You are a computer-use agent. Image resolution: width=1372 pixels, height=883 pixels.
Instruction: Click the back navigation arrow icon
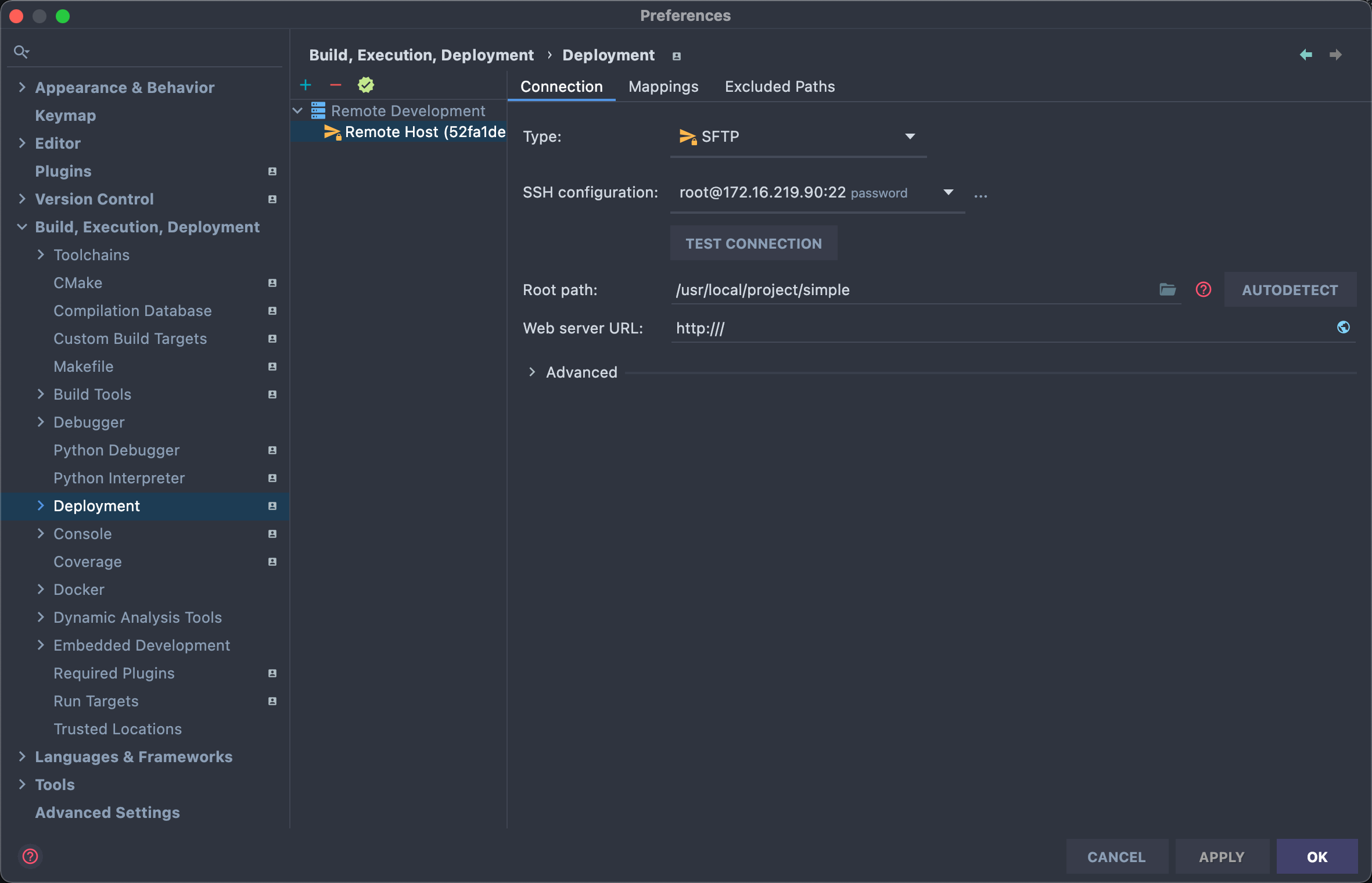pyautogui.click(x=1306, y=55)
